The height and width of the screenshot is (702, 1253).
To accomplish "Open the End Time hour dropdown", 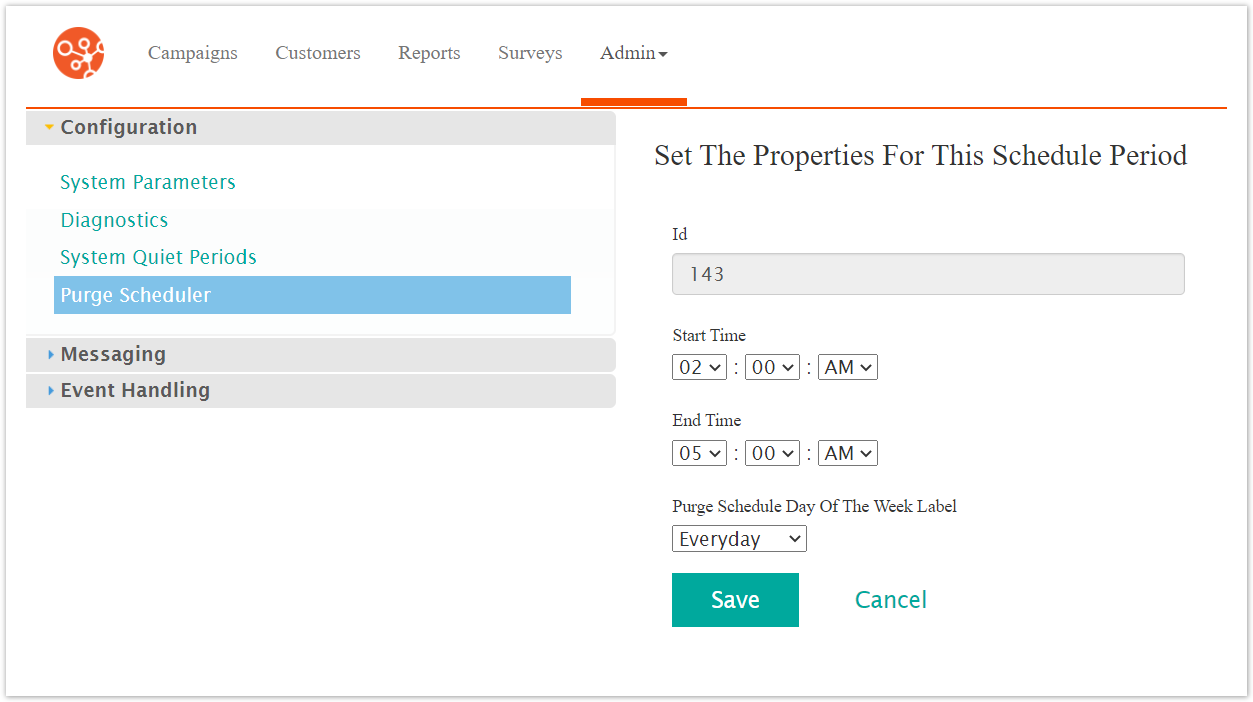I will click(x=699, y=453).
